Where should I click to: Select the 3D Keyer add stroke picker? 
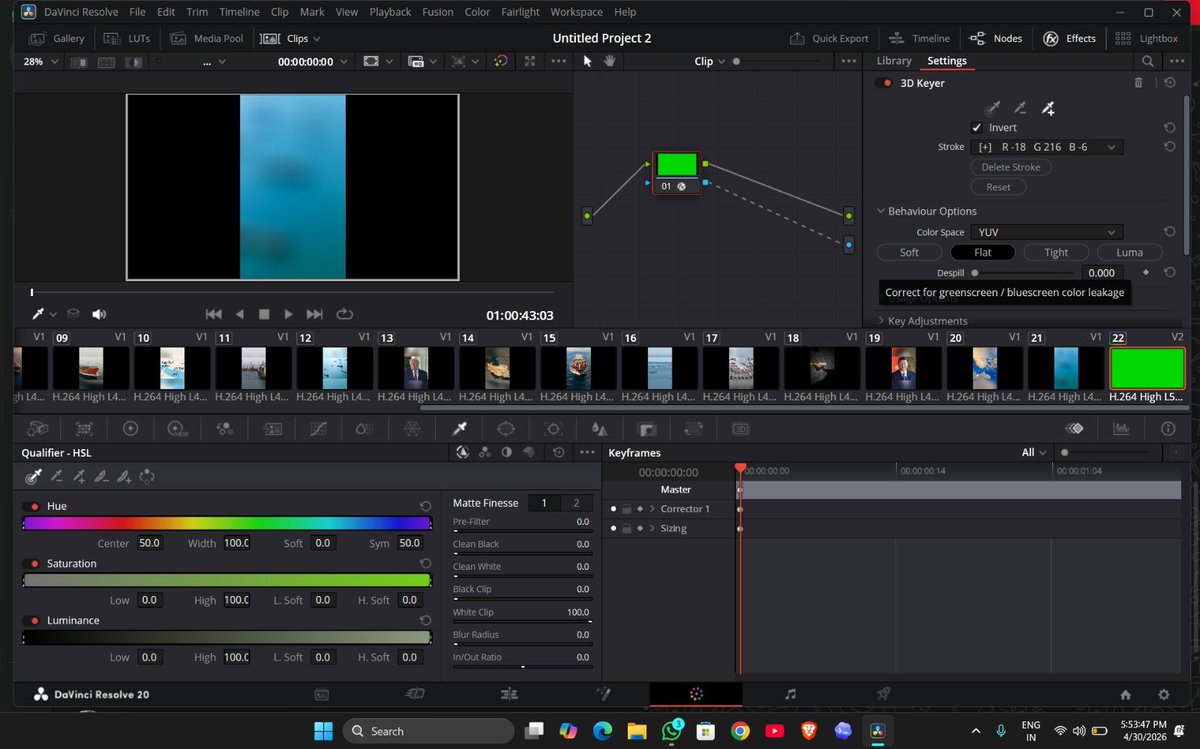pos(1048,108)
